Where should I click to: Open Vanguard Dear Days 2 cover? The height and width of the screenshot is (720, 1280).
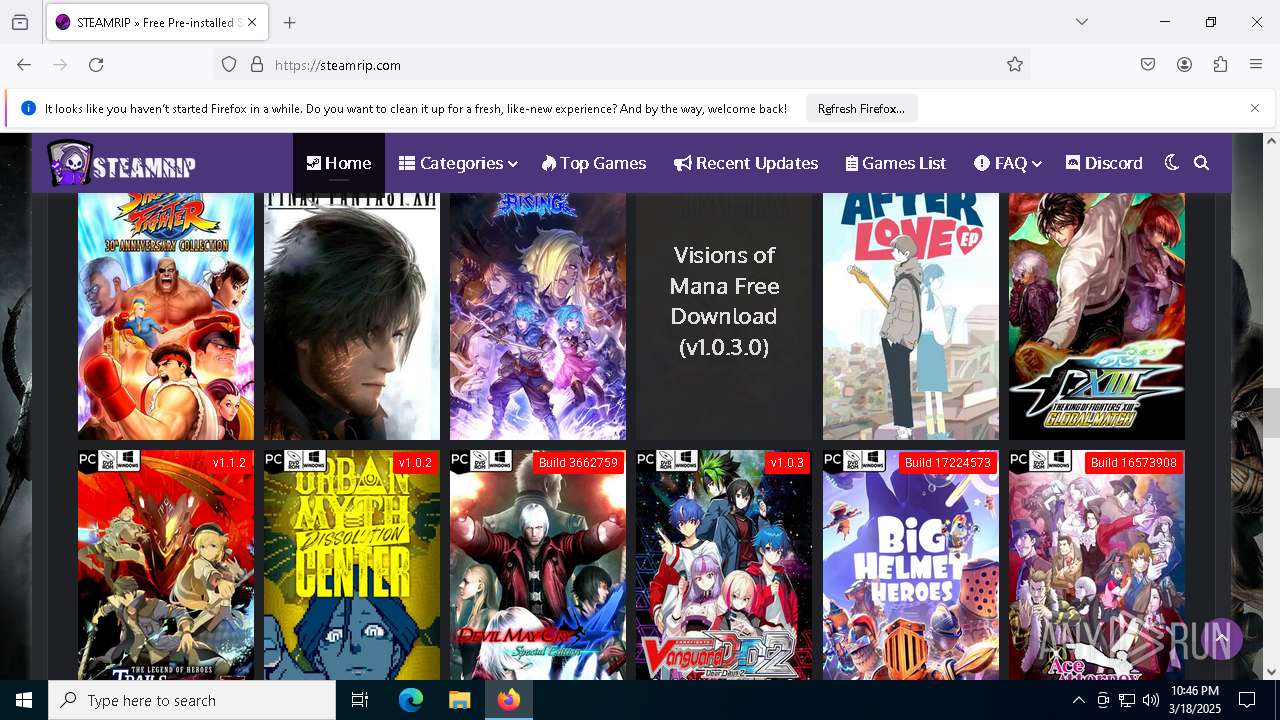tap(724, 565)
